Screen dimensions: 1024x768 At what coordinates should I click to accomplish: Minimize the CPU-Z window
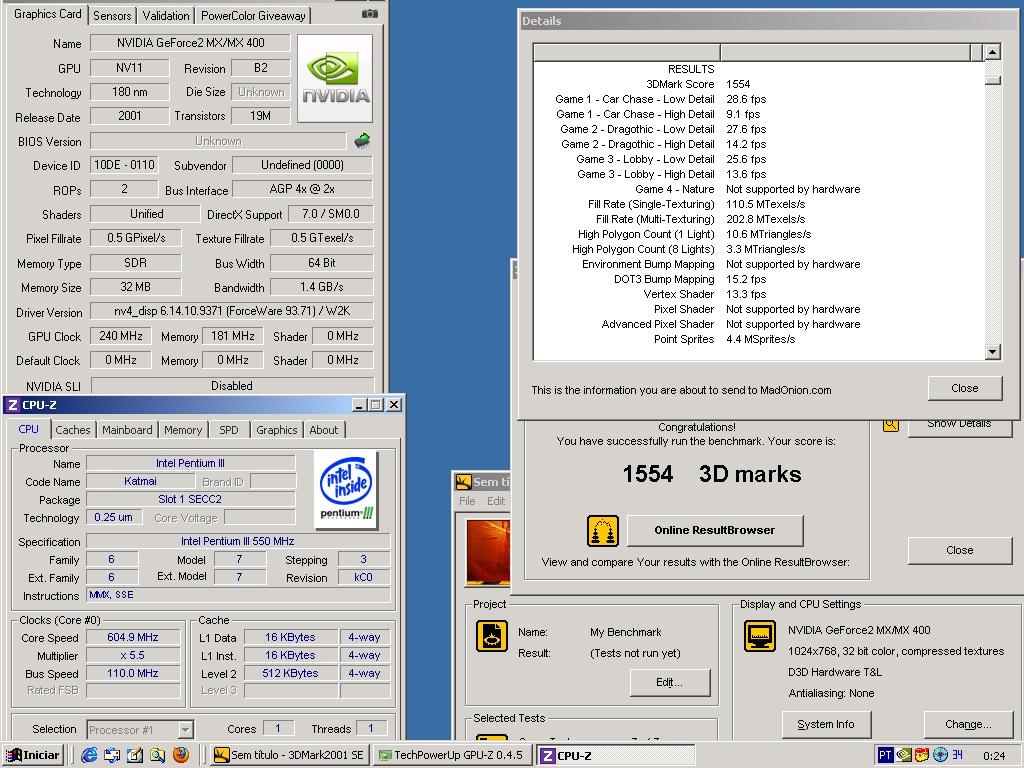point(360,405)
